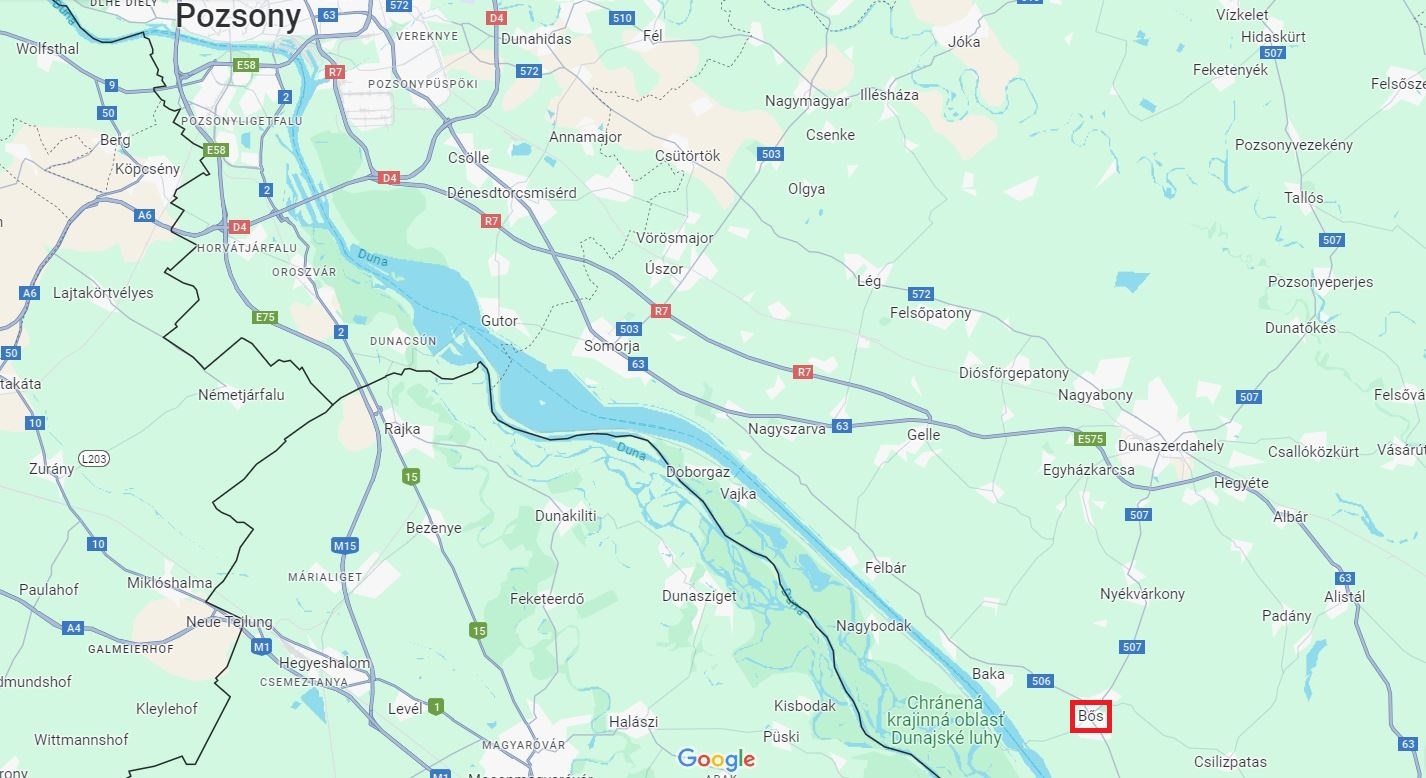Click the D4 shield near Horvátjárfalu
Viewport: 1426px width, 778px height.
(x=239, y=227)
